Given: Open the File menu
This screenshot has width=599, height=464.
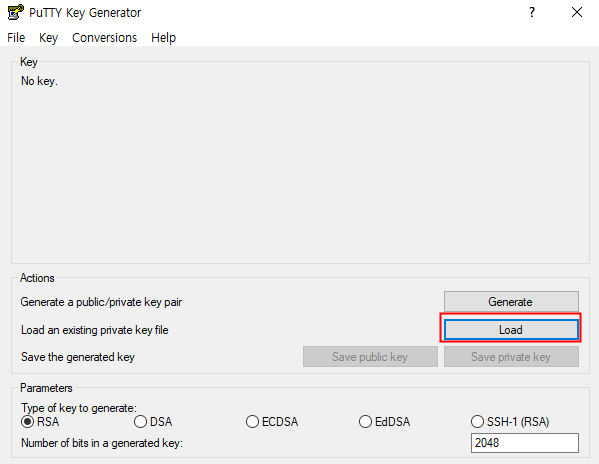Looking at the screenshot, I should click(16, 38).
